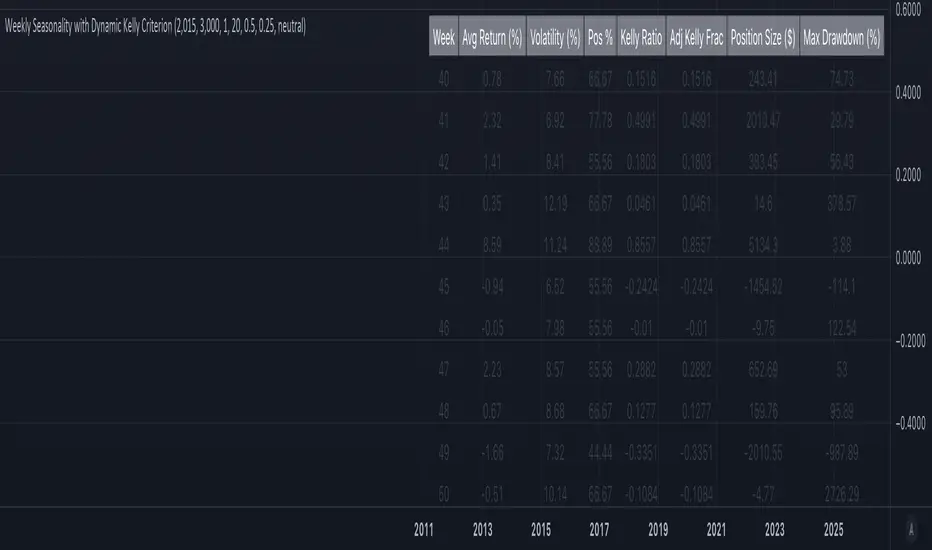Click the 0.4000 price scale label
932x550 pixels.
909,93
